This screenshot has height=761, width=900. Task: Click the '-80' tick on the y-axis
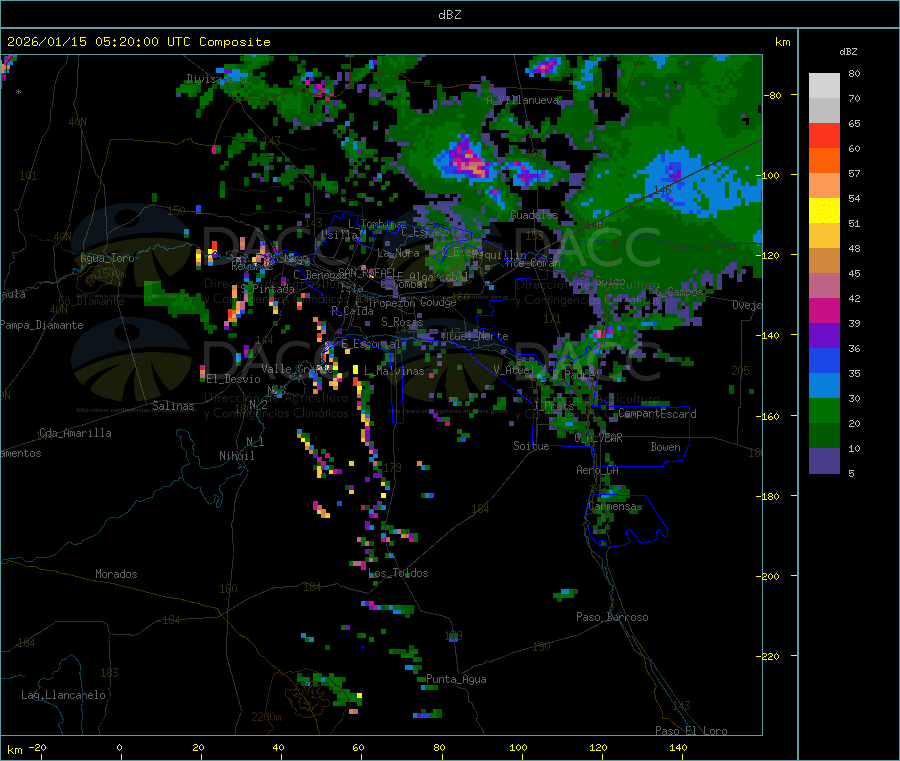pos(772,95)
